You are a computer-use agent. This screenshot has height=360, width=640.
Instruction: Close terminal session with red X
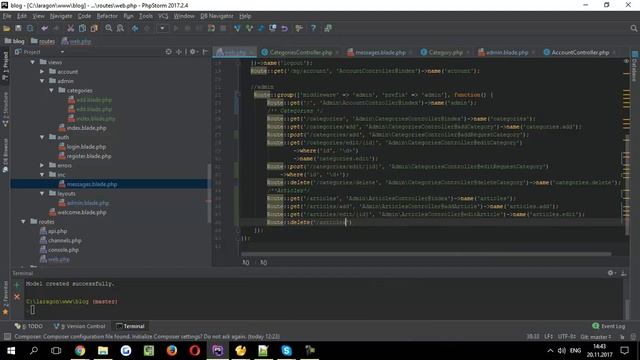point(17,297)
